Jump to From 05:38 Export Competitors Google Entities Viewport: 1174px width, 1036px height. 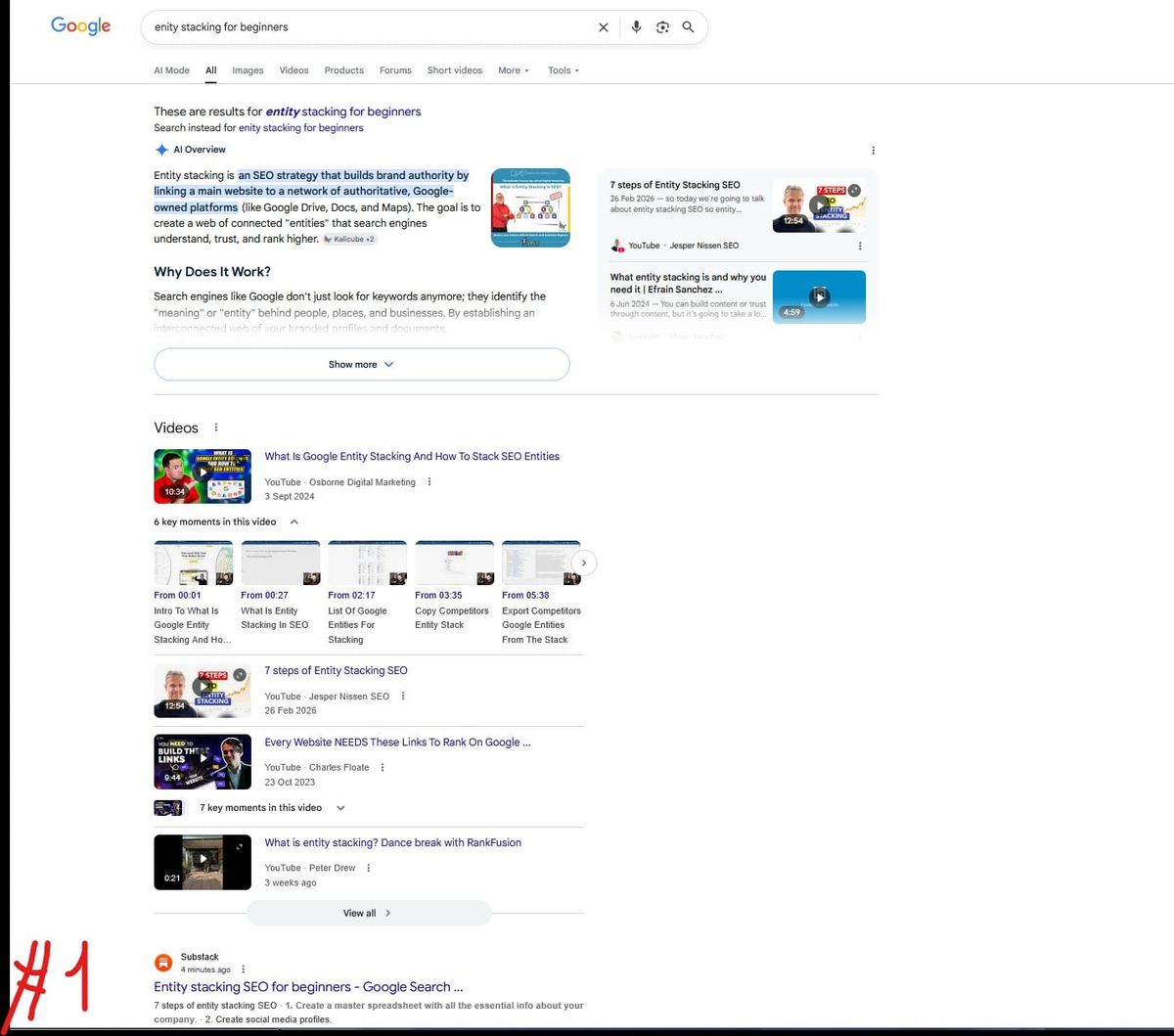541,594
